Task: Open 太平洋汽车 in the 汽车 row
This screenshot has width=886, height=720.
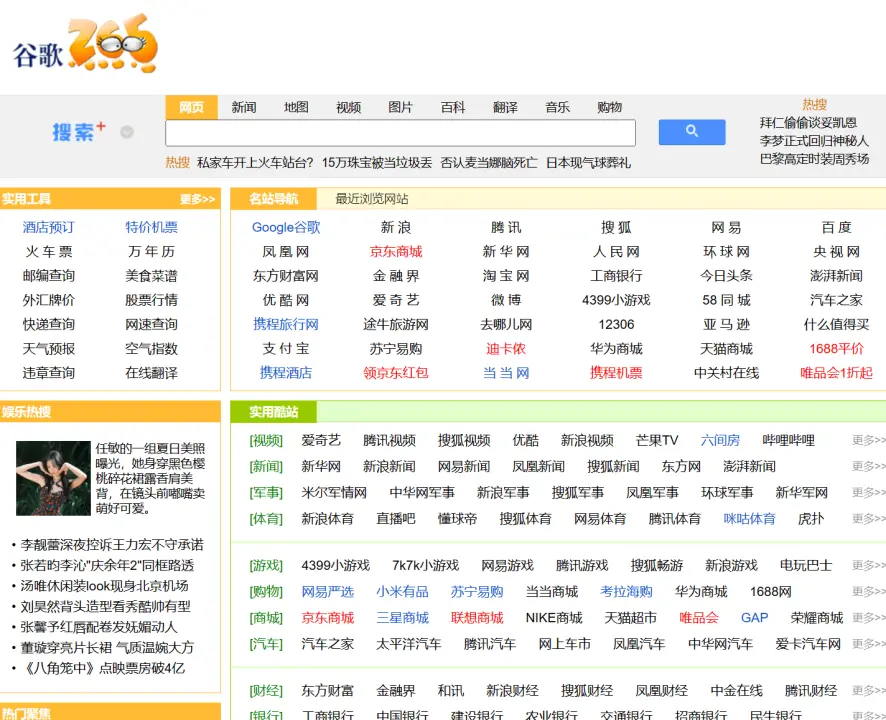Action: pos(409,644)
